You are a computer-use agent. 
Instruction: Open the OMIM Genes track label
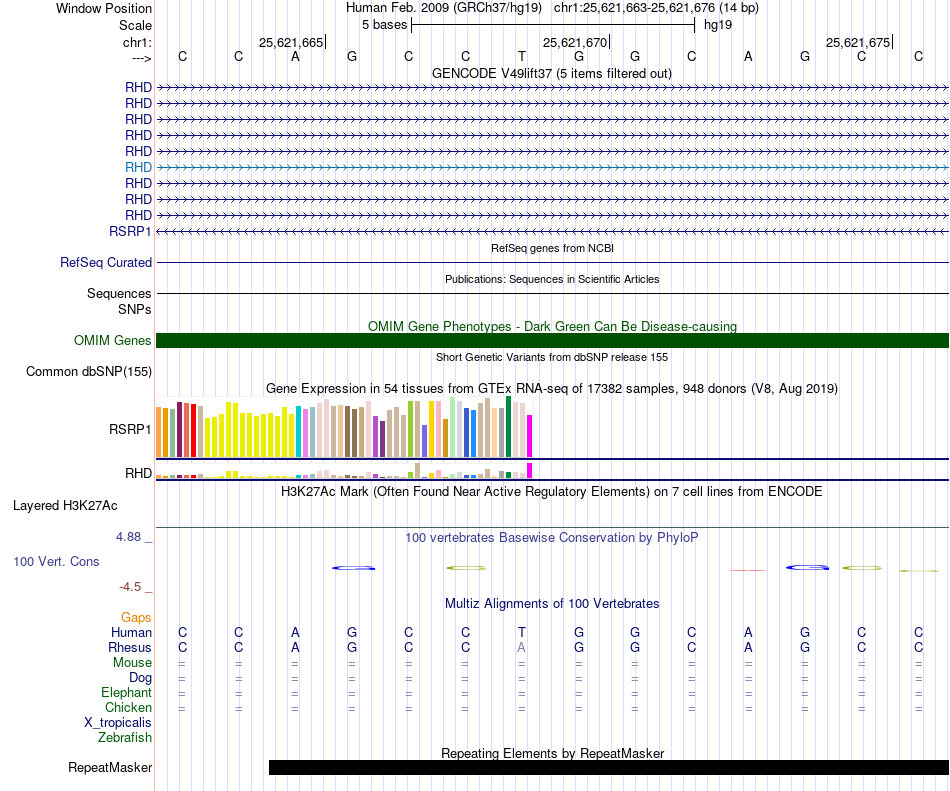click(112, 340)
